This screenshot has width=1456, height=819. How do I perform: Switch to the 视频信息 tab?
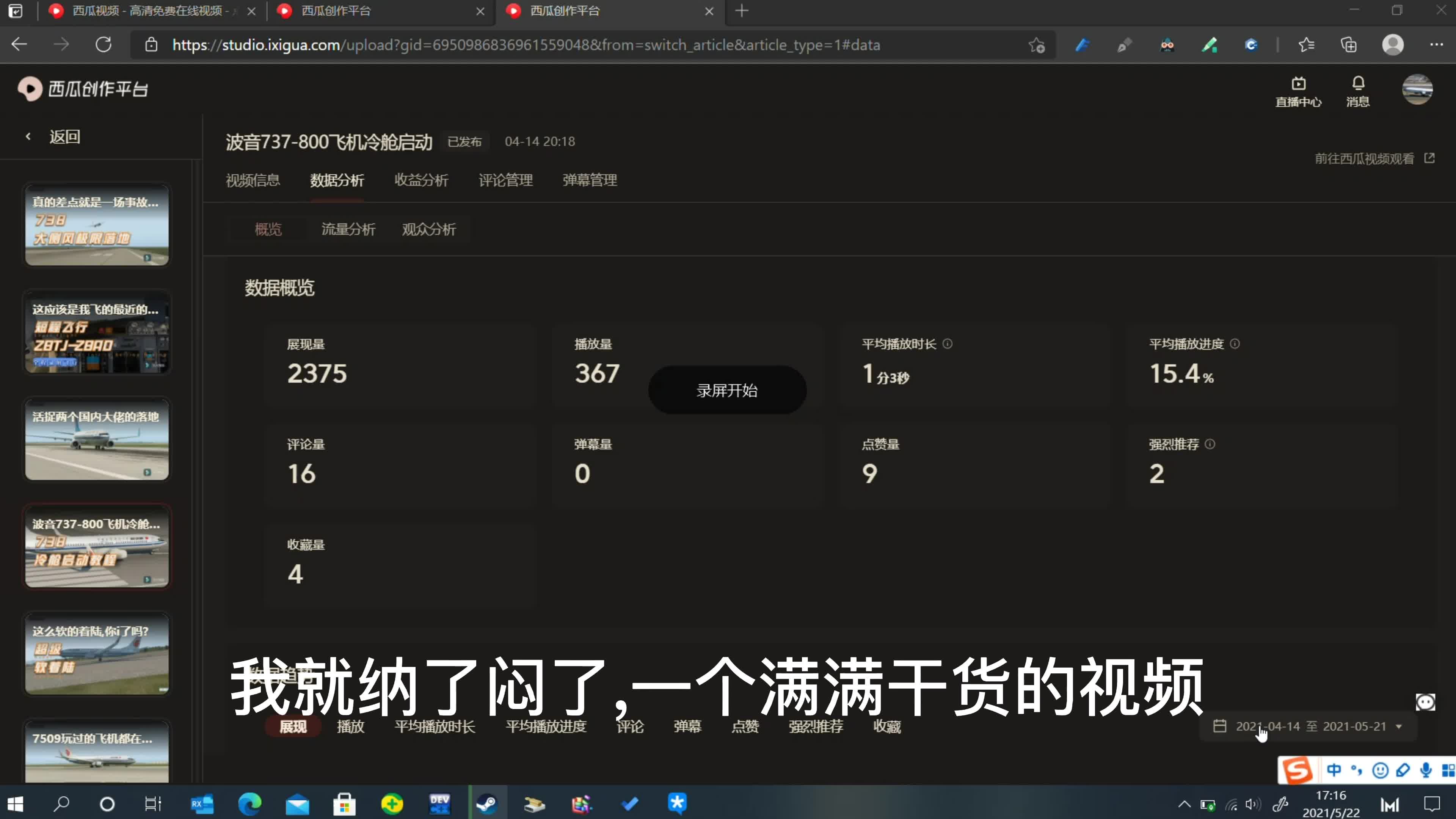coord(253,180)
